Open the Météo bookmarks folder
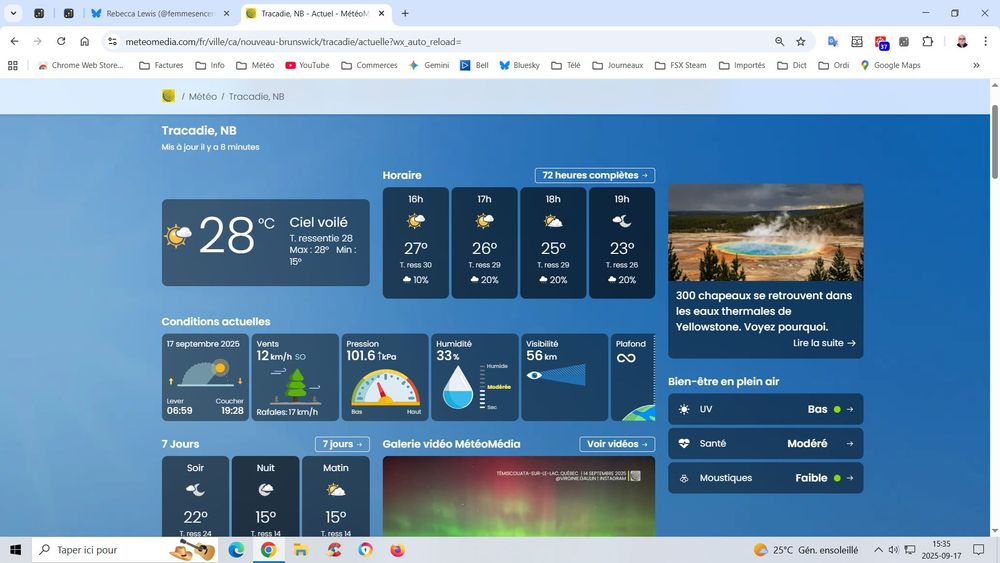Screen dimensions: 1000x563 coord(255,65)
